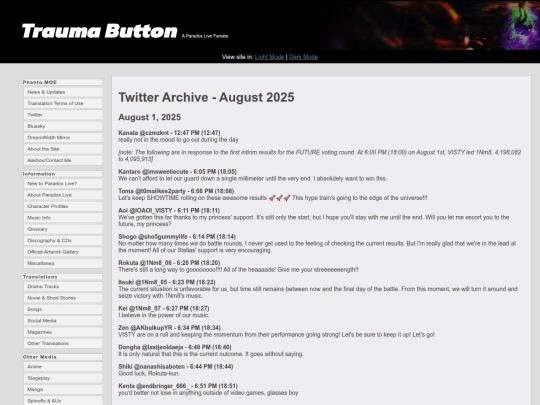Open the Trauma Button site title
Image resolution: width=540 pixels, height=405 pixels.
[x=100, y=31]
